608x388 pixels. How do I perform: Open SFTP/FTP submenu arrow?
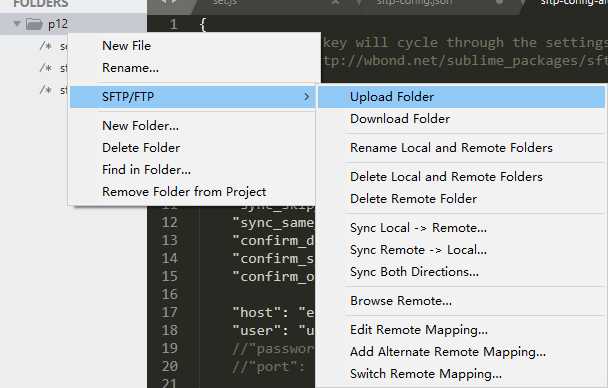point(307,97)
